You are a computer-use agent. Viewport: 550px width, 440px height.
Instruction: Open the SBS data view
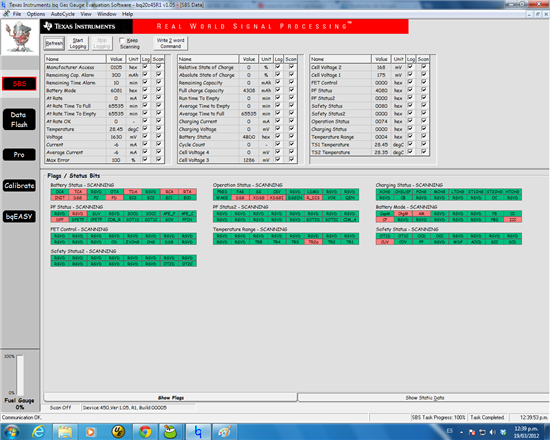point(19,84)
